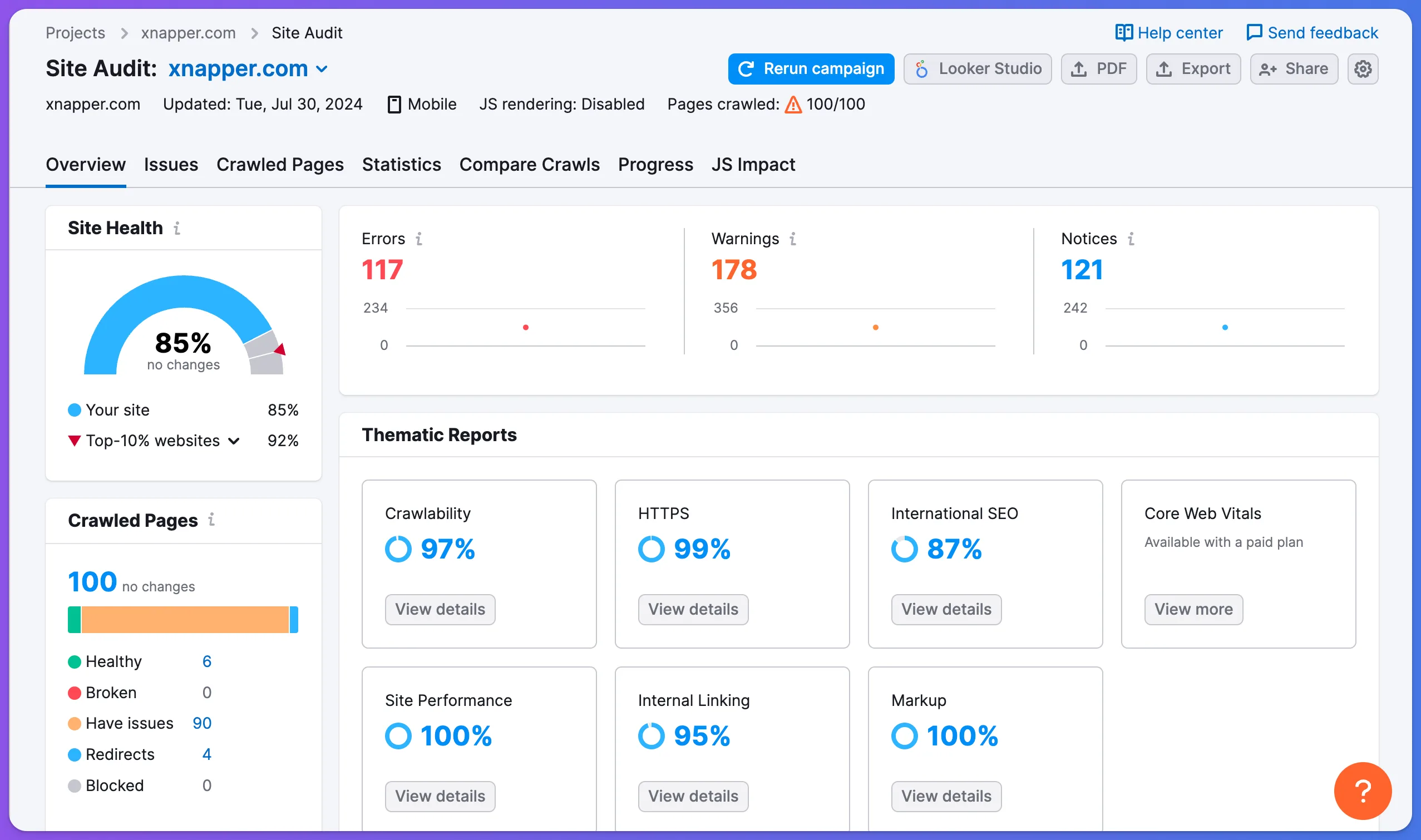The width and height of the screenshot is (1421, 840).
Task: Click the orange Have issues bar segment
Action: (185, 619)
